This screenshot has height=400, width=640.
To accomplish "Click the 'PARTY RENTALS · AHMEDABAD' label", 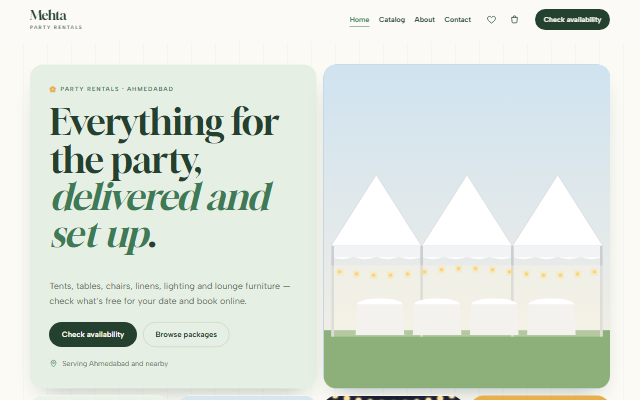I will point(117,89).
